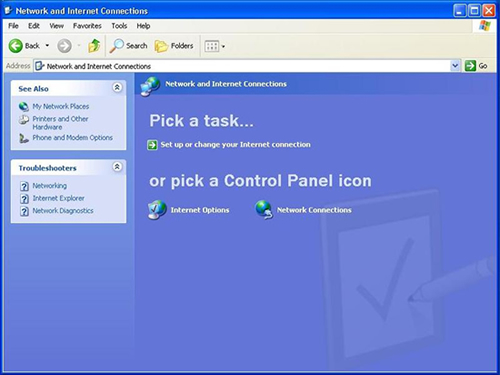Open the Tools menu
The height and width of the screenshot is (375, 500).
click(119, 26)
